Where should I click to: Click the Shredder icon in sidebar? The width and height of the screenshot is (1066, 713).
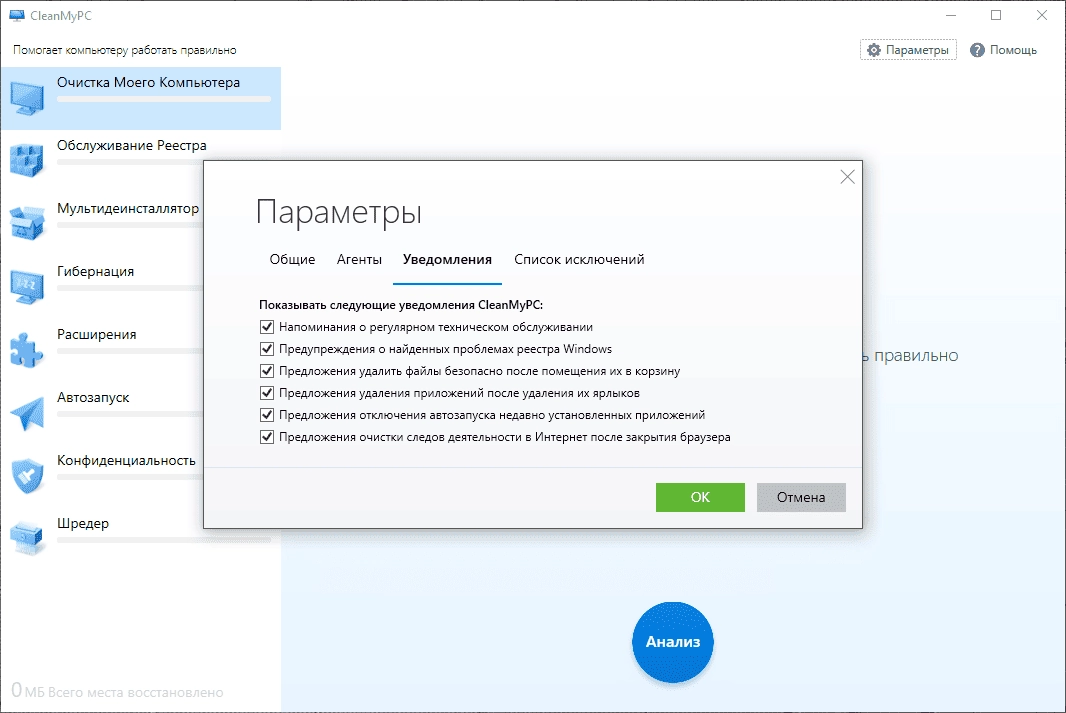click(x=27, y=538)
